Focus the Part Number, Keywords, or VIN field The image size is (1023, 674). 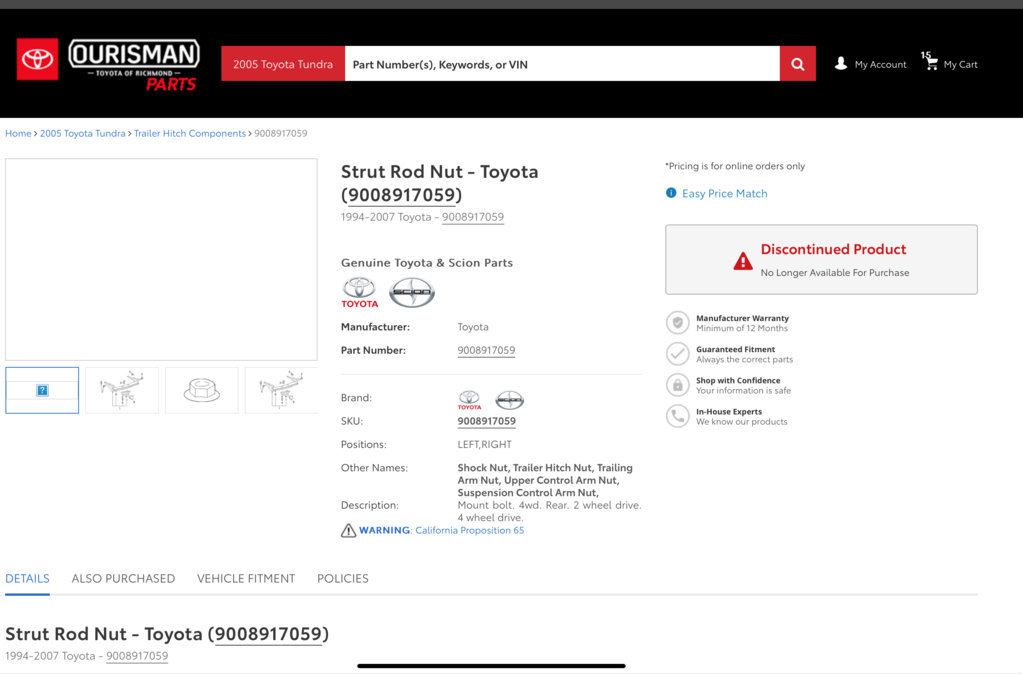click(562, 64)
